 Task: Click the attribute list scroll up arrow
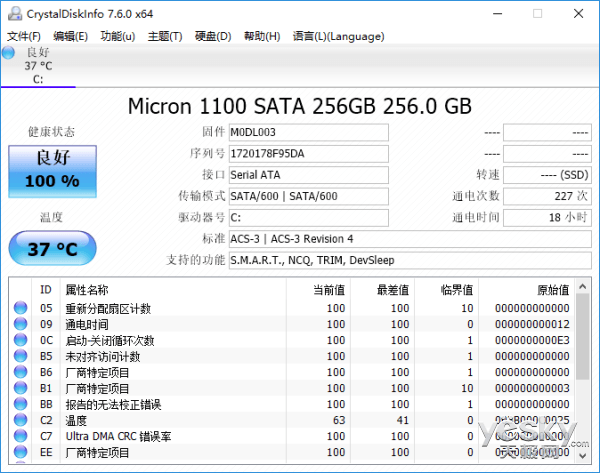pyautogui.click(x=582, y=286)
